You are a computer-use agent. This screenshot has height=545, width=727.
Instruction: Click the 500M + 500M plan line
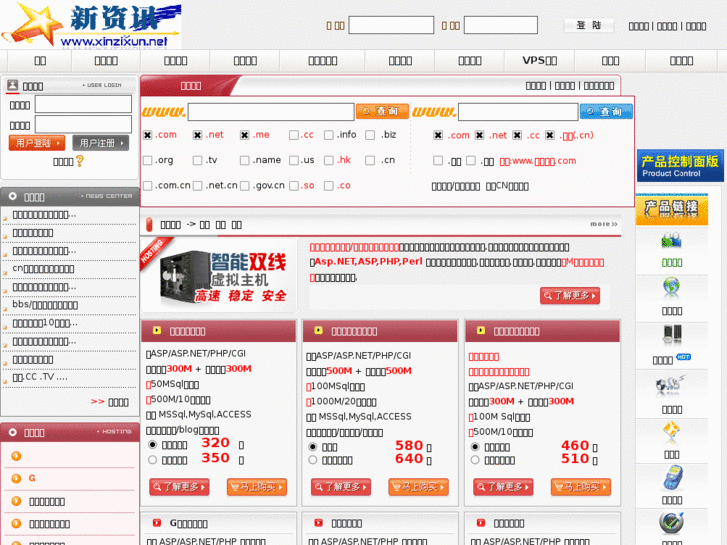click(x=359, y=371)
